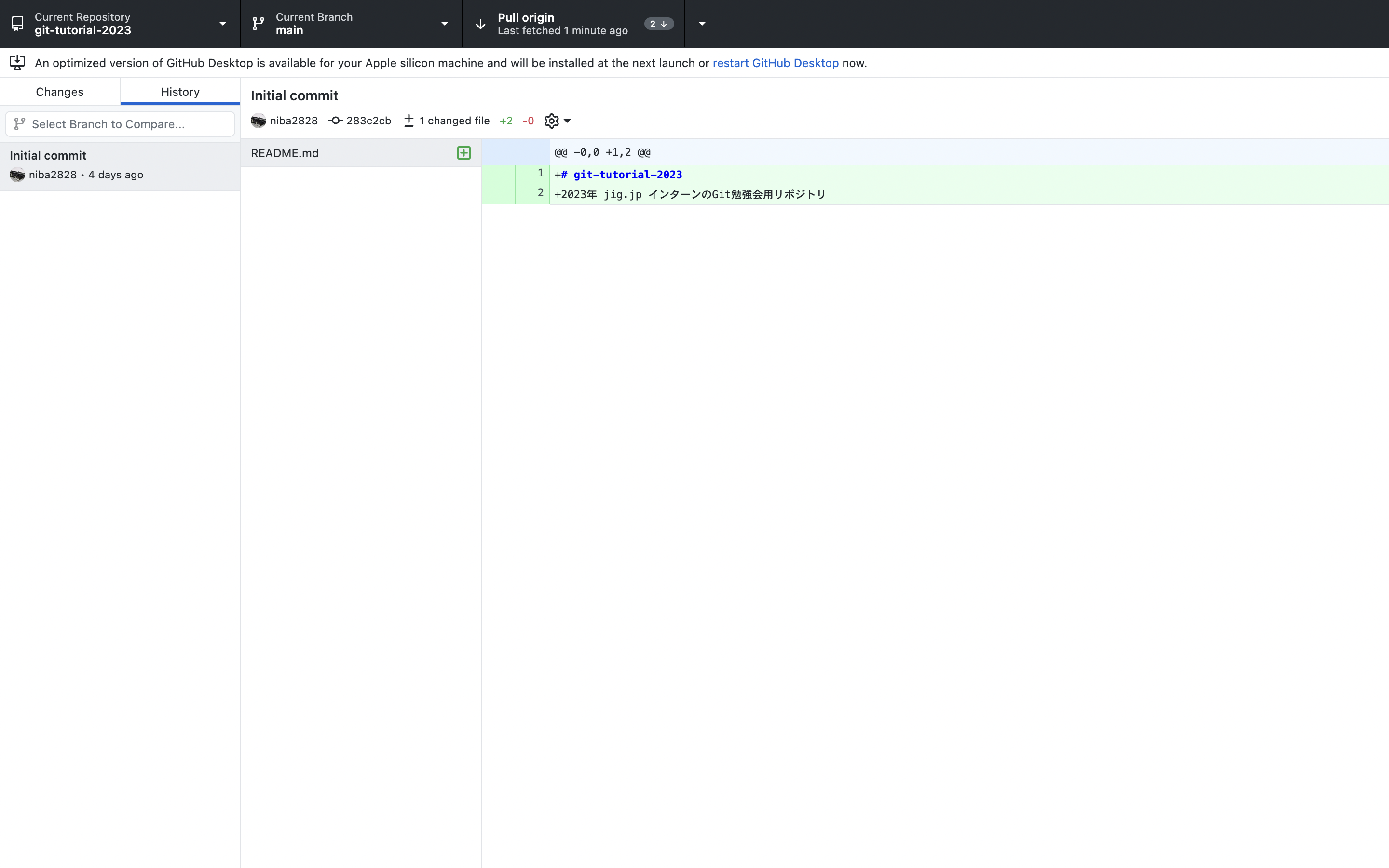Expand the Current Repository dropdown
Image resolution: width=1389 pixels, height=868 pixels.
coord(223,24)
